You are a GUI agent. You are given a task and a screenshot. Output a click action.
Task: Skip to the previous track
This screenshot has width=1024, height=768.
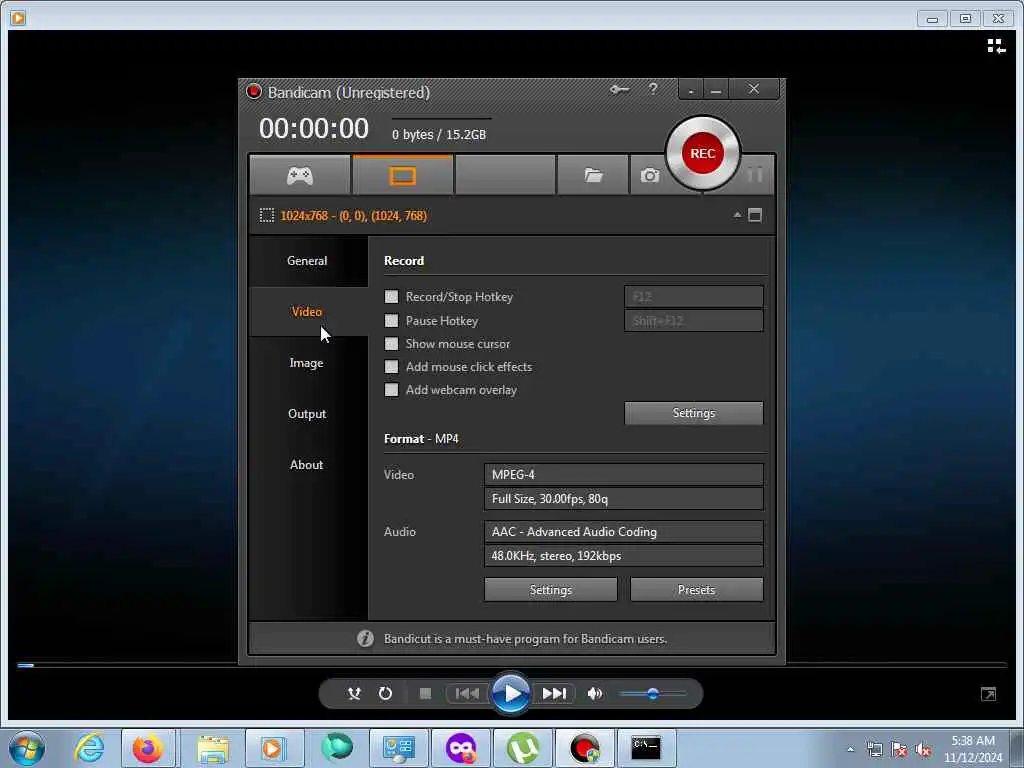click(x=467, y=694)
